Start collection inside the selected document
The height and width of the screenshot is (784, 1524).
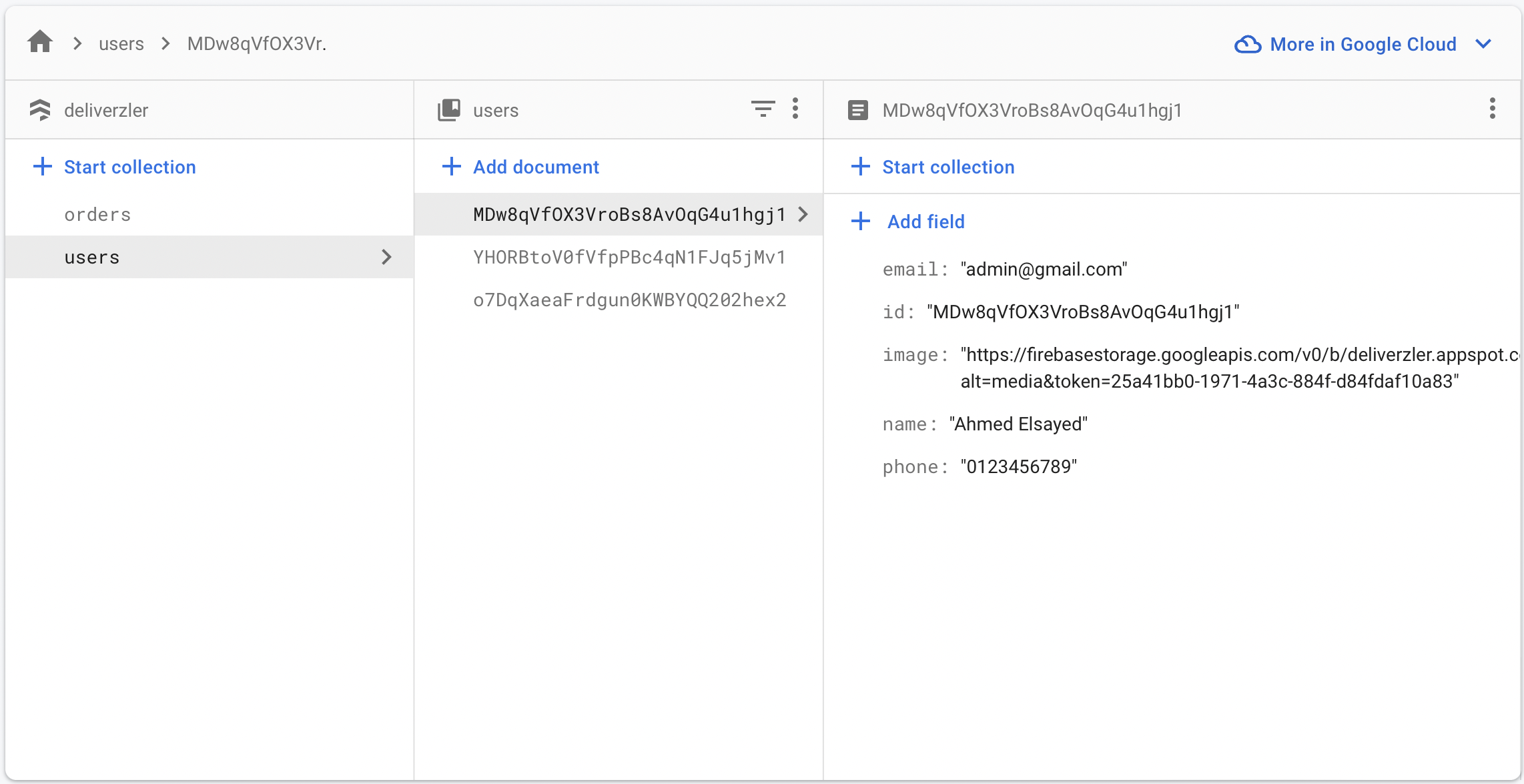pyautogui.click(x=933, y=167)
